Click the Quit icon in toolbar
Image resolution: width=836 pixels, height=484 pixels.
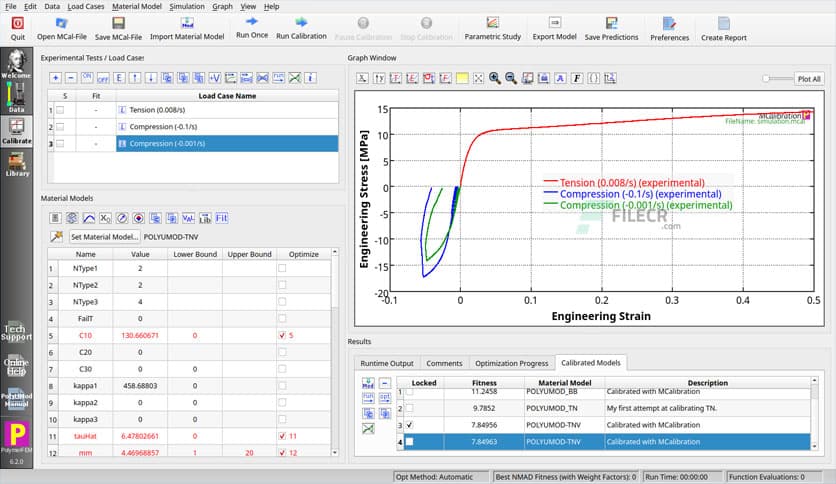(18, 28)
